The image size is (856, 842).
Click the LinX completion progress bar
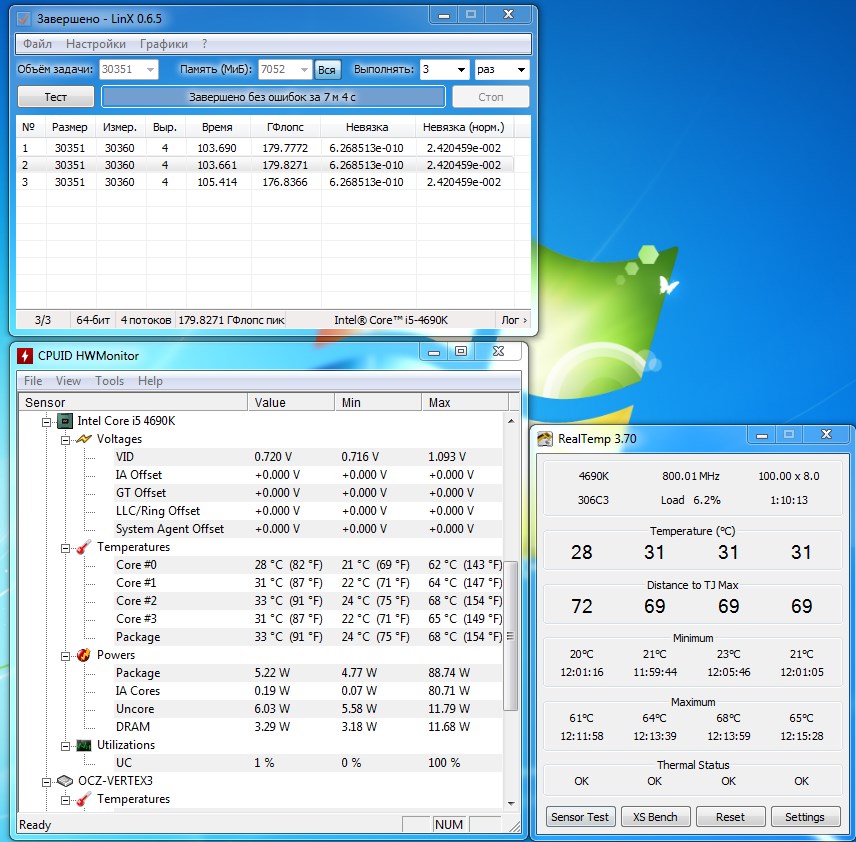pyautogui.click(x=273, y=97)
